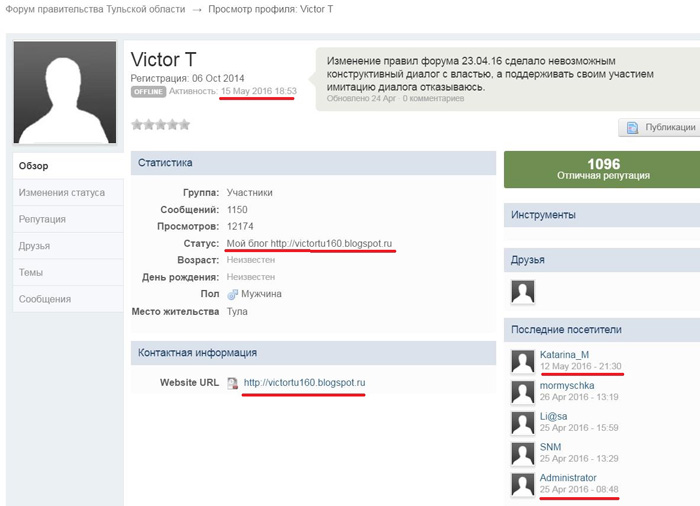Click the male gender icon
The height and width of the screenshot is (506, 700).
pos(232,294)
